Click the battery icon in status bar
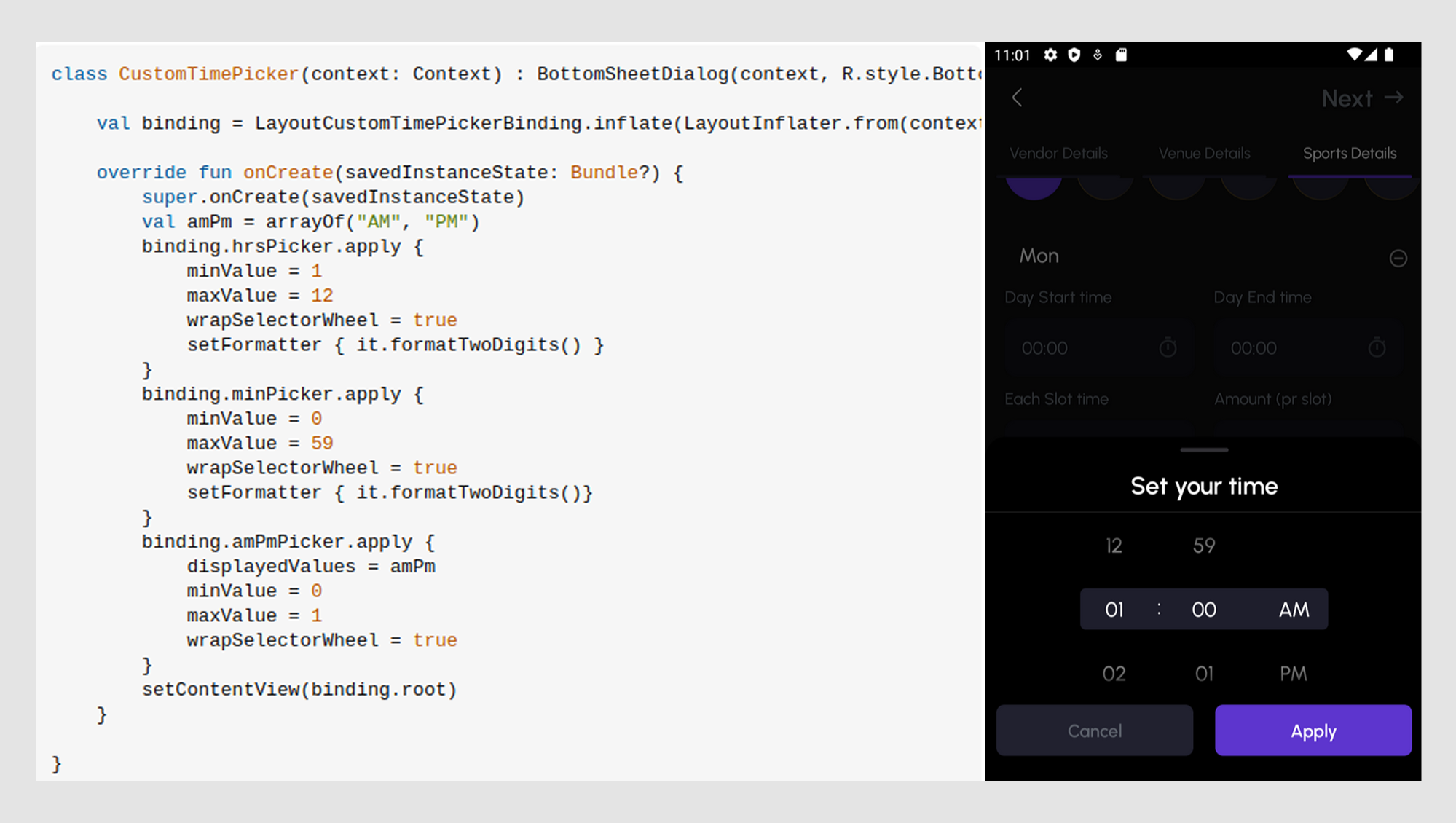1456x823 pixels. [x=1389, y=55]
